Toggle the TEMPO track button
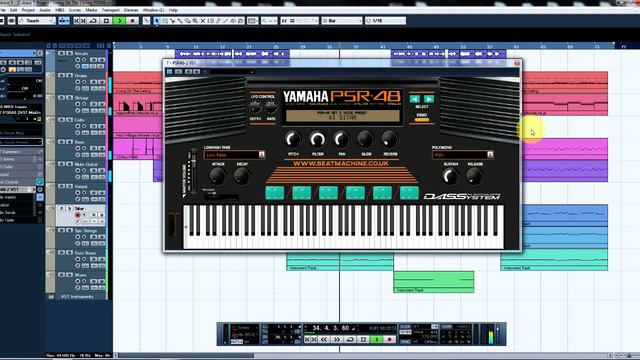This screenshot has height=360, width=640. click(405, 333)
